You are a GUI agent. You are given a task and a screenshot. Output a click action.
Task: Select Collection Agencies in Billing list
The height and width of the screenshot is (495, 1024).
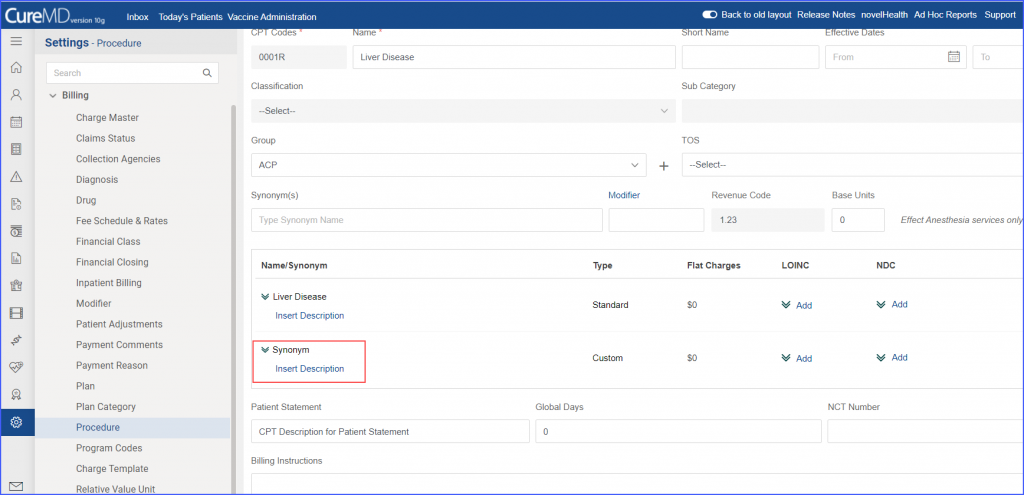point(118,159)
